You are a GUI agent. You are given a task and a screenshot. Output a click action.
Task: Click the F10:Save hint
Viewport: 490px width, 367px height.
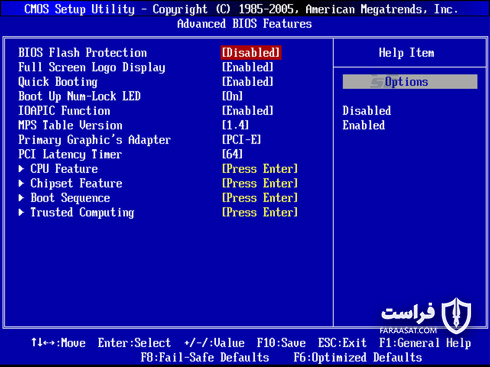point(281,343)
